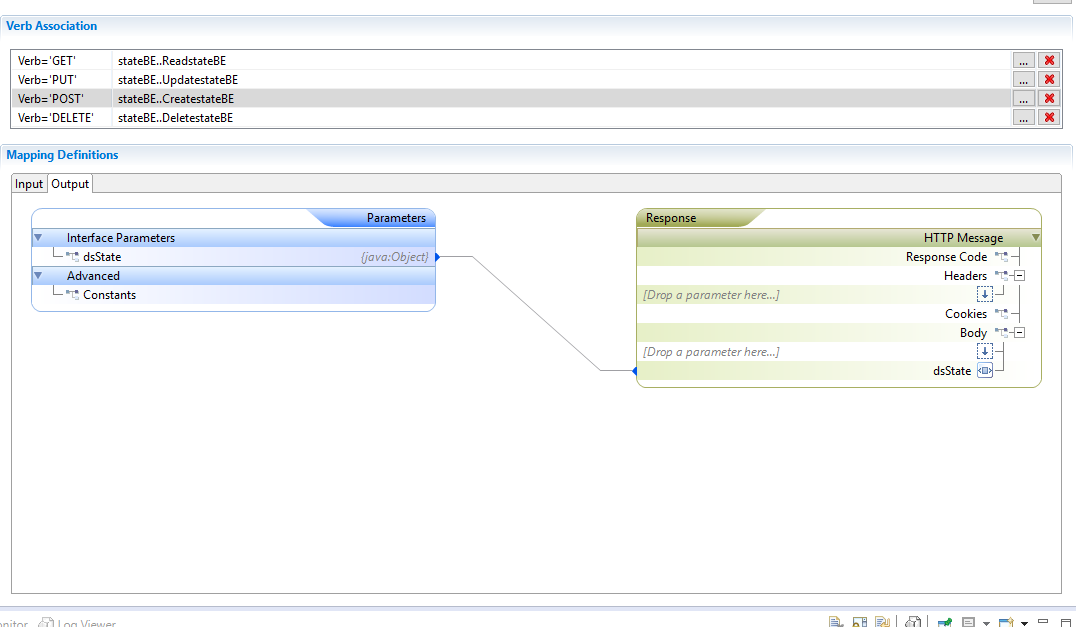
Task: Click the Response Code node icon
Action: point(1001,257)
